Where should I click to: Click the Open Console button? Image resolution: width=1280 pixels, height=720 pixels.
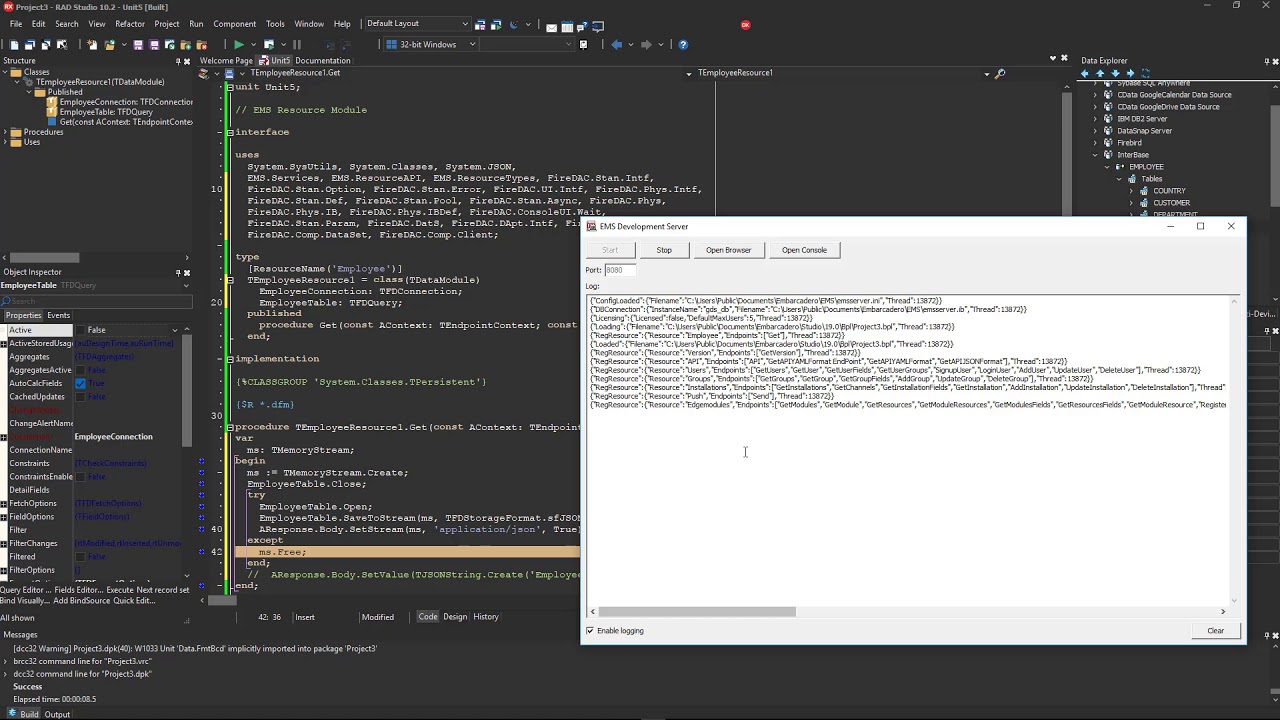804,250
